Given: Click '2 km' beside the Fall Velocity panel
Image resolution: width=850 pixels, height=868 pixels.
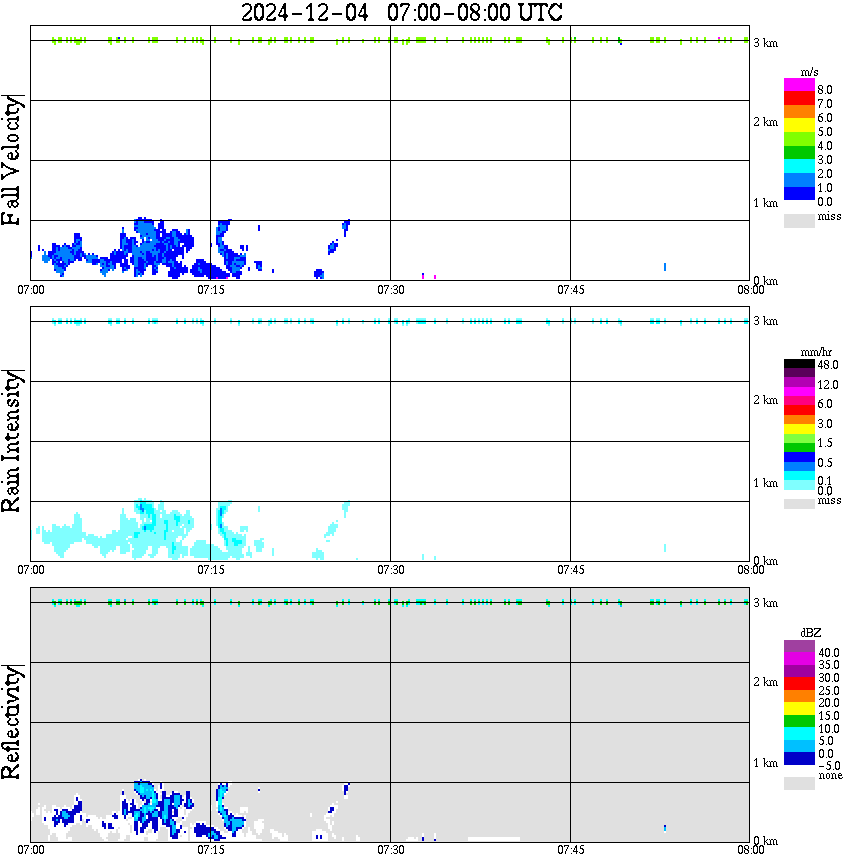Looking at the screenshot, I should click(x=766, y=122).
